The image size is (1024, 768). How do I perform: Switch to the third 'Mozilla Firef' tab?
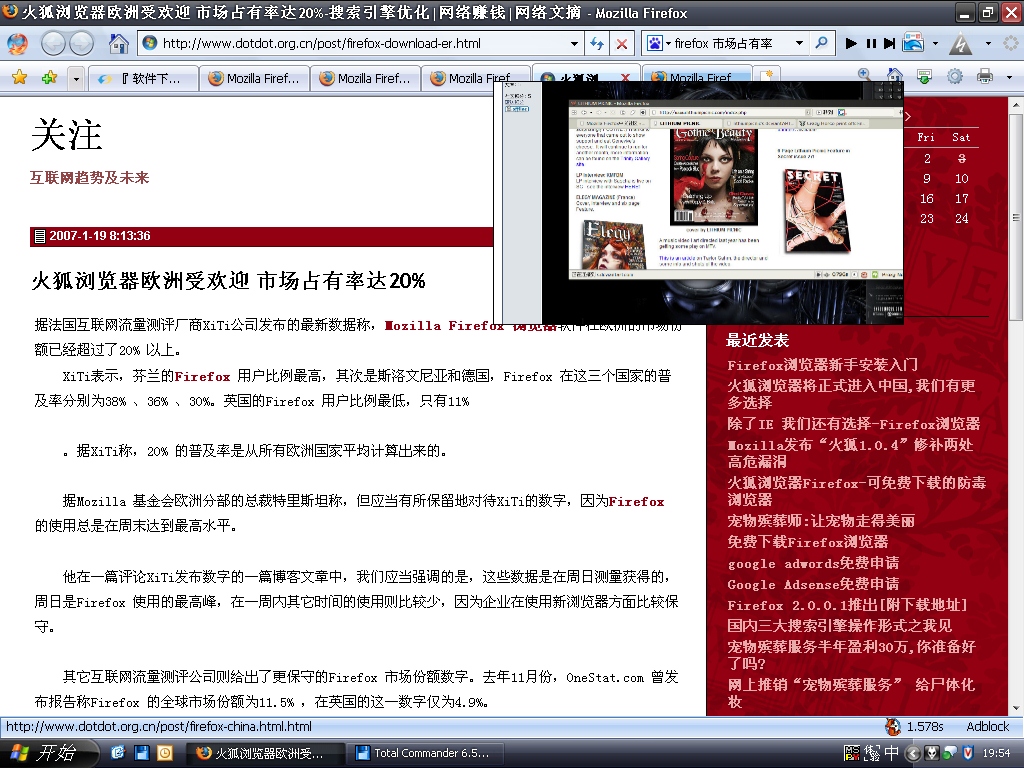tap(476, 79)
